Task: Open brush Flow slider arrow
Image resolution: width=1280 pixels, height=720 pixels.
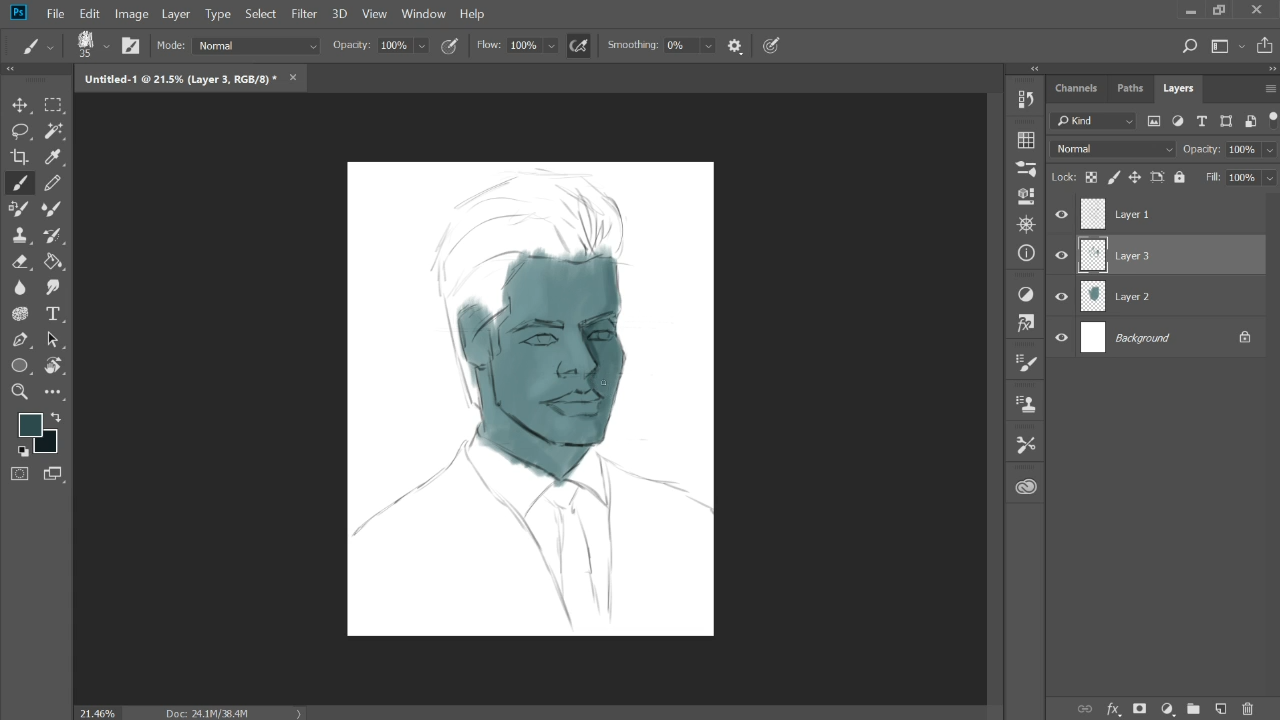Action: [x=551, y=46]
